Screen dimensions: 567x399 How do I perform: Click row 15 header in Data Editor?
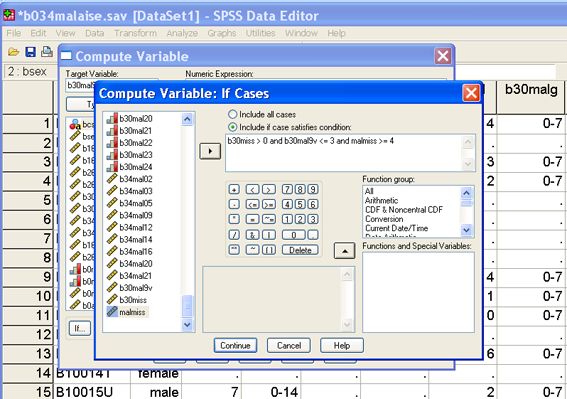click(x=29, y=392)
